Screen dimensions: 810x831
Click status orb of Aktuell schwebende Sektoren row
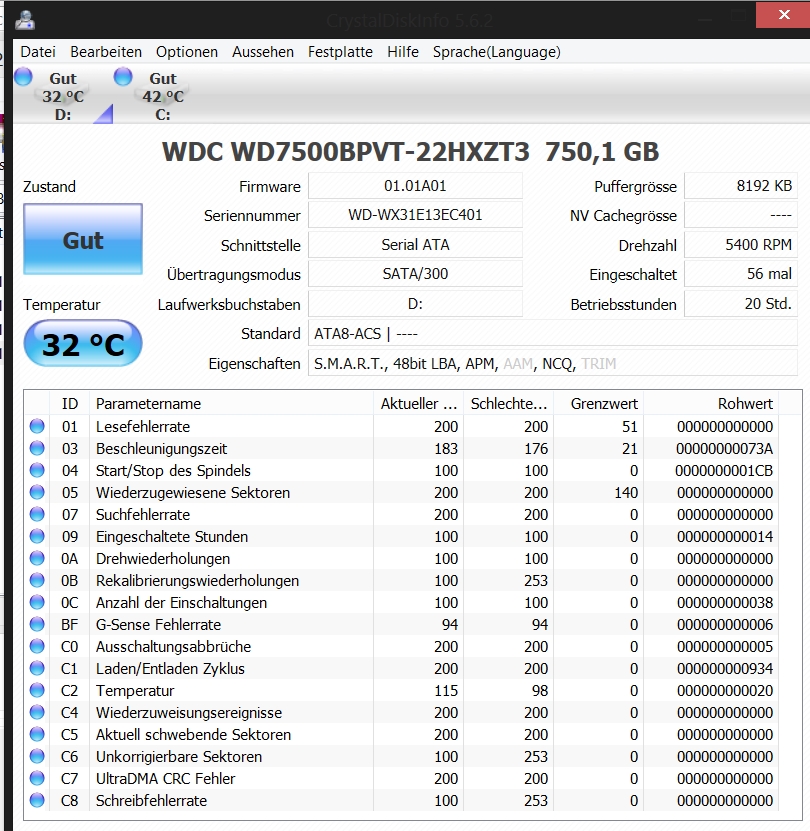(x=37, y=734)
